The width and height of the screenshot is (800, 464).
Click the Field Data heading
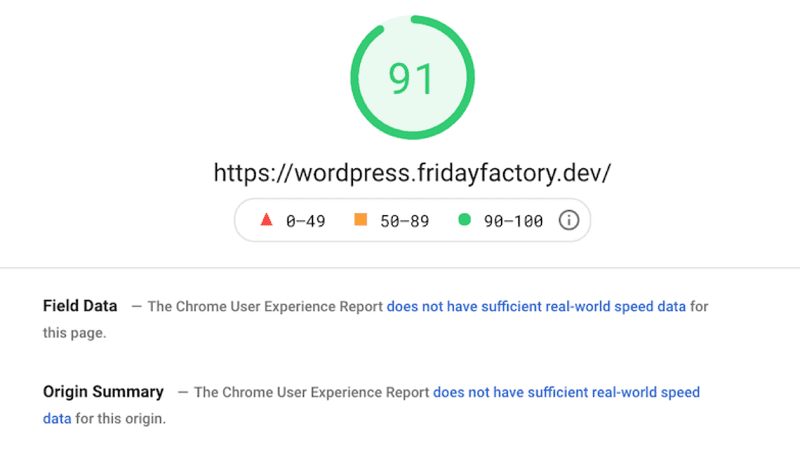tap(80, 306)
